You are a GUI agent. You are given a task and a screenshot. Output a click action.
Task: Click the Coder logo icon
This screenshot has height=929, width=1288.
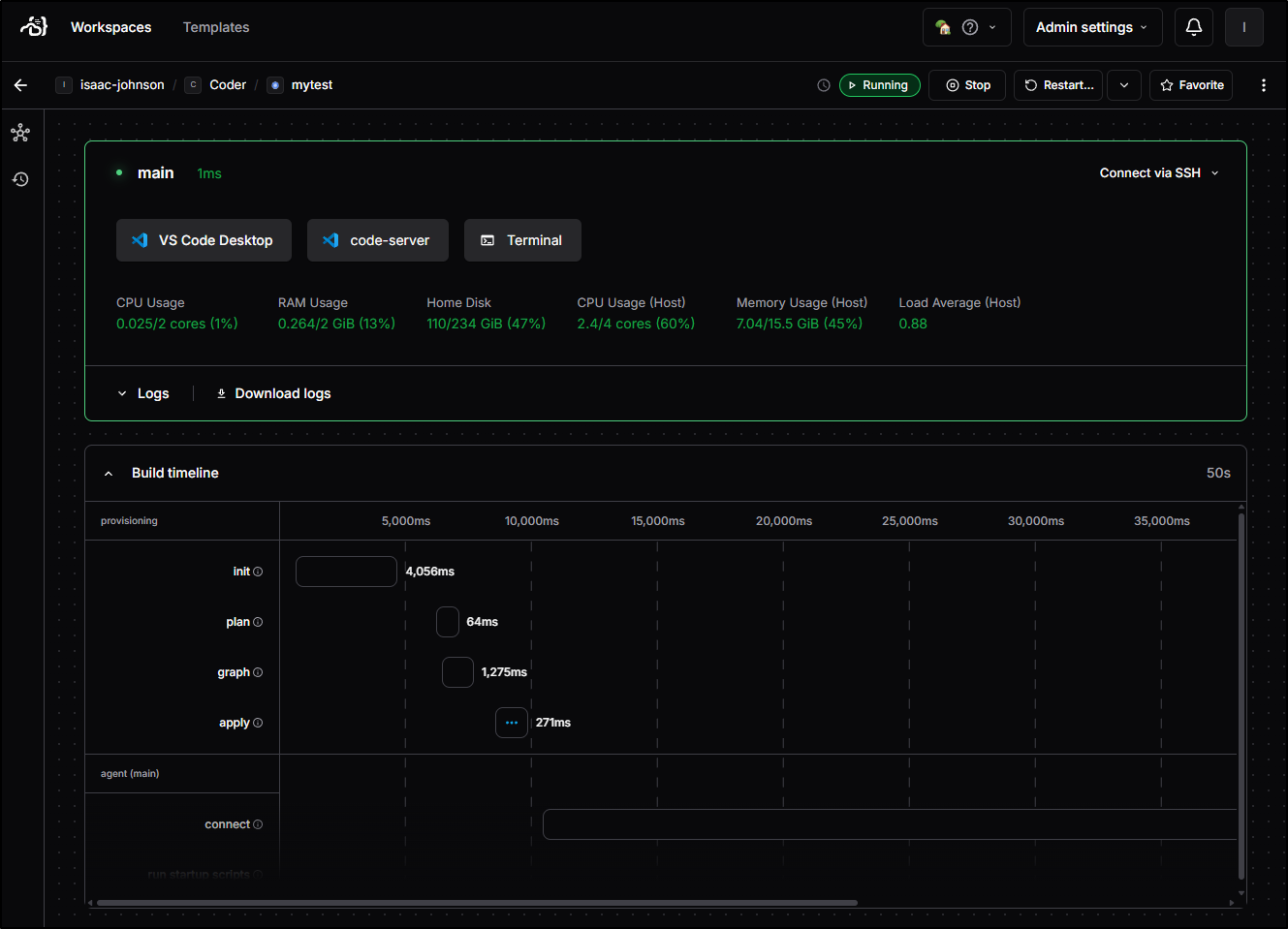(34, 27)
